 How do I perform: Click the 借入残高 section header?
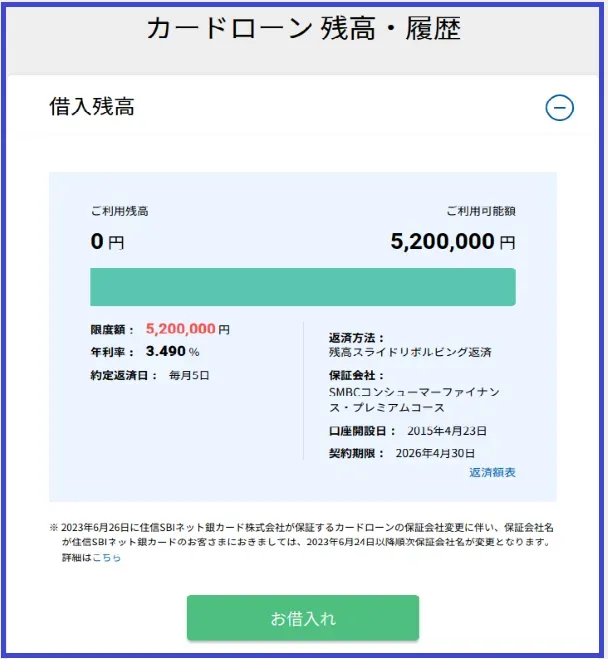click(92, 108)
